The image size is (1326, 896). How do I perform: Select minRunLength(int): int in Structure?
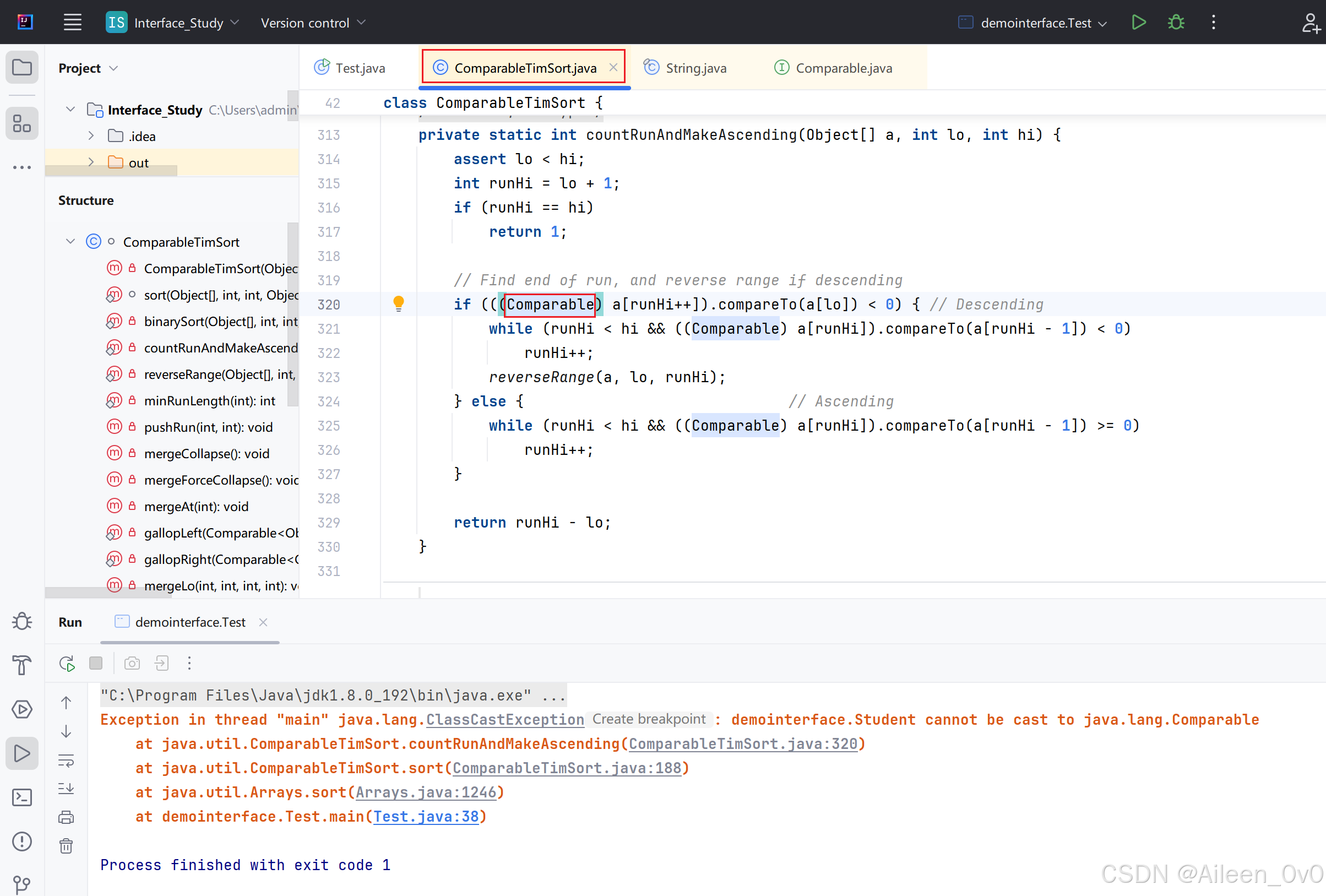tap(209, 400)
